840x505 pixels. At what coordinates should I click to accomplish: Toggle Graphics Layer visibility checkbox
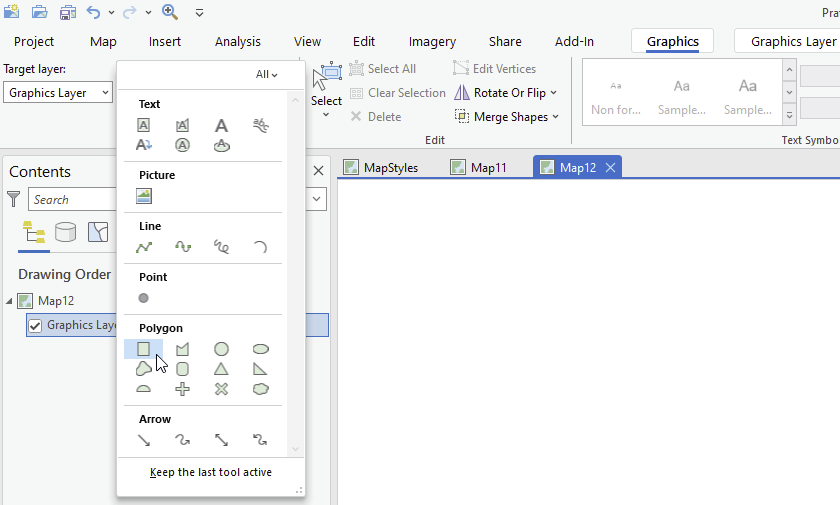[x=35, y=325]
